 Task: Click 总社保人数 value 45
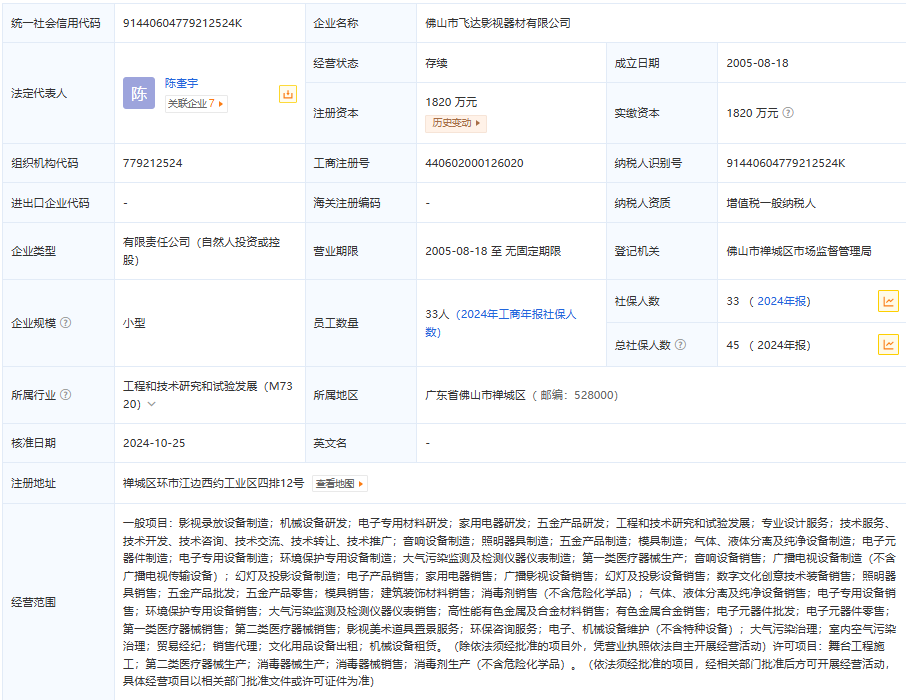733,345
